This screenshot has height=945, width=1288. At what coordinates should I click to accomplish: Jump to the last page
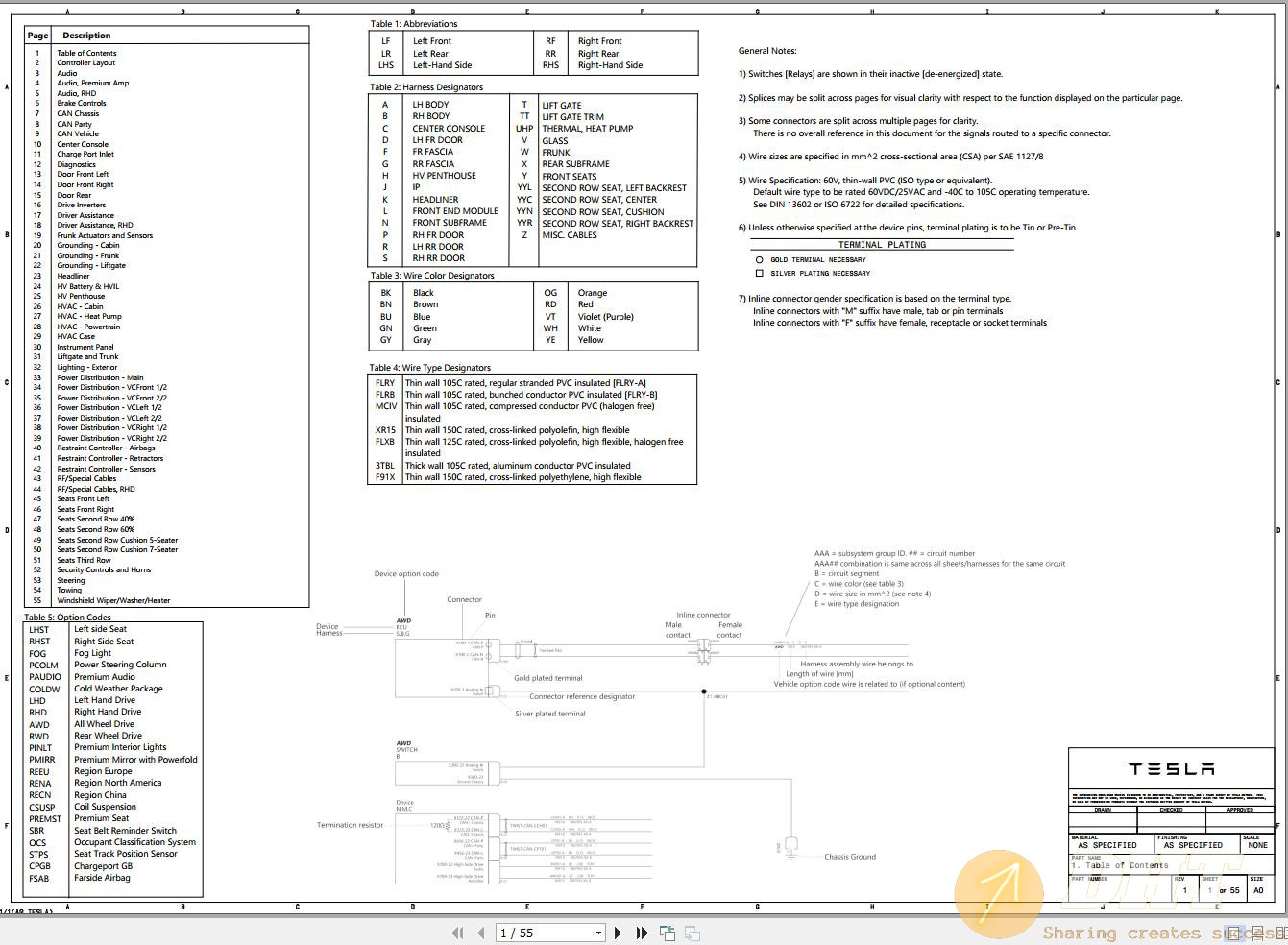coord(642,933)
